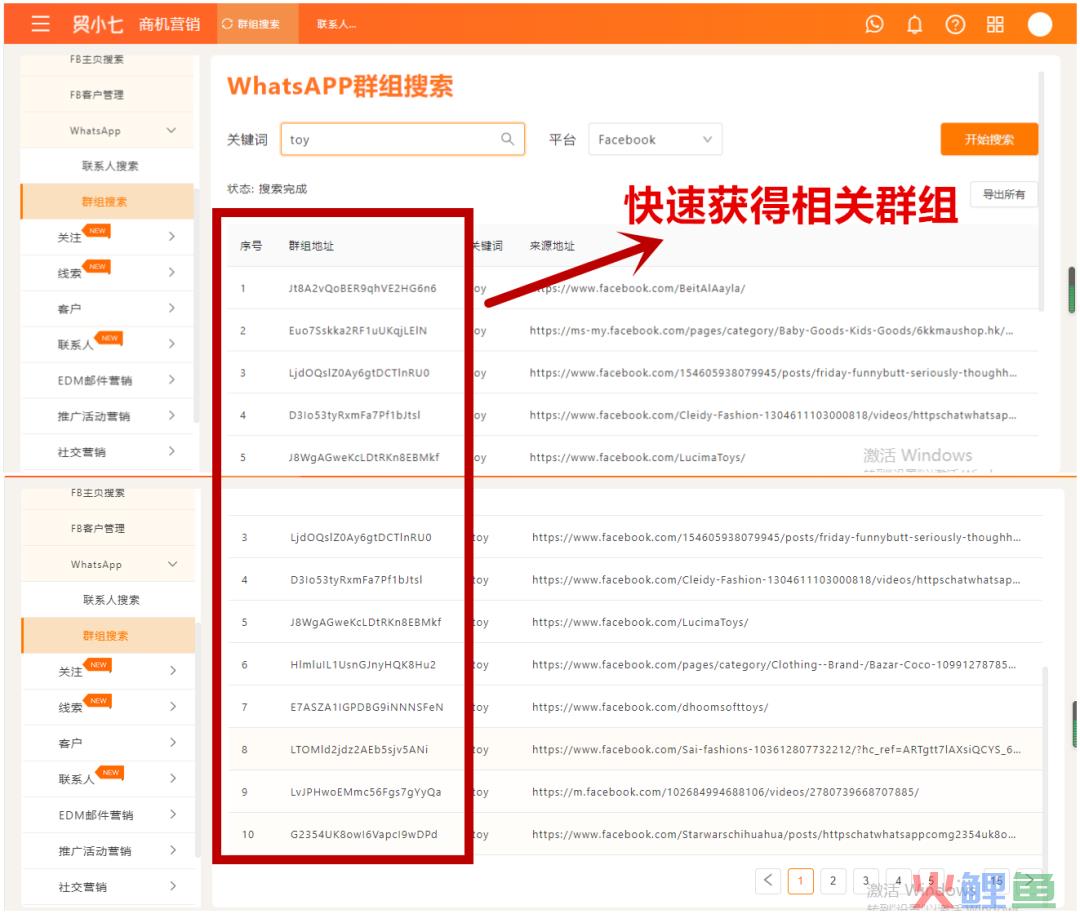Screen dimensions: 1080x914
Task: Click the 状态: 搜索完成 status text
Action: pyautogui.click(x=267, y=189)
